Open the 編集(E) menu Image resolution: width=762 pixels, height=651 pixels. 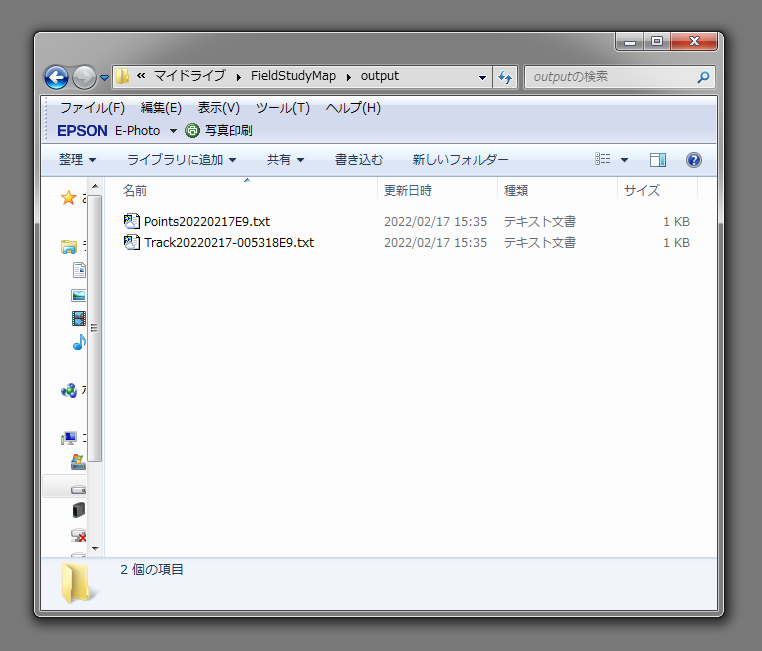(161, 107)
